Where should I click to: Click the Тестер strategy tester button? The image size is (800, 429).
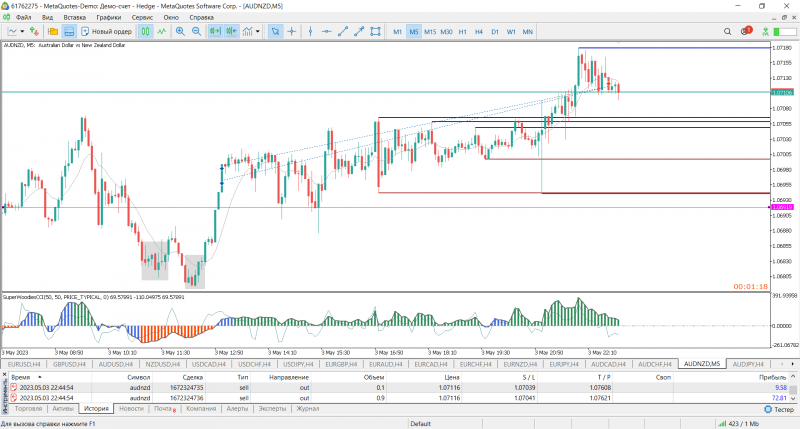[x=779, y=410]
